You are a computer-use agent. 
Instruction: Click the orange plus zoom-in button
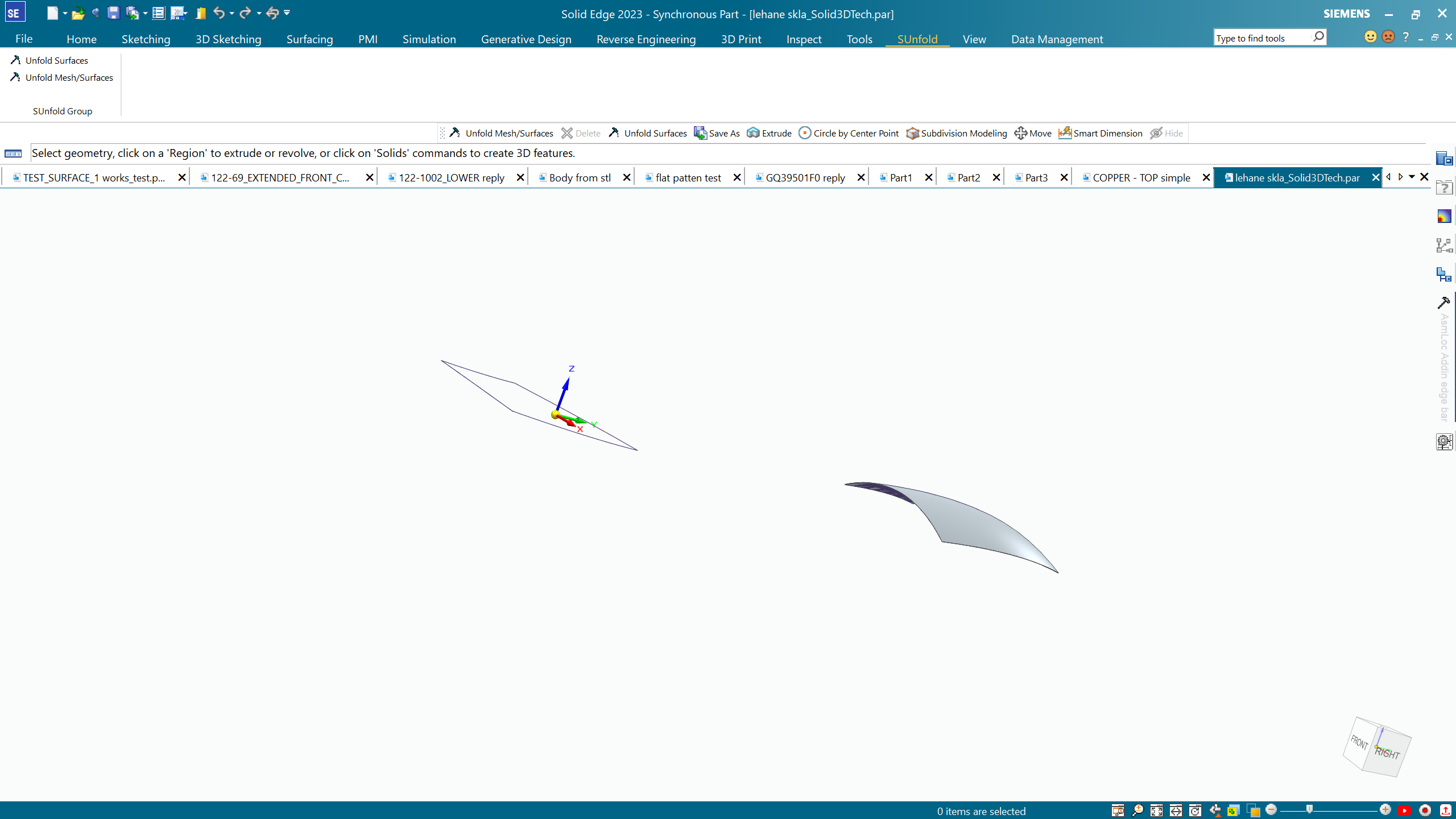pos(1385,809)
